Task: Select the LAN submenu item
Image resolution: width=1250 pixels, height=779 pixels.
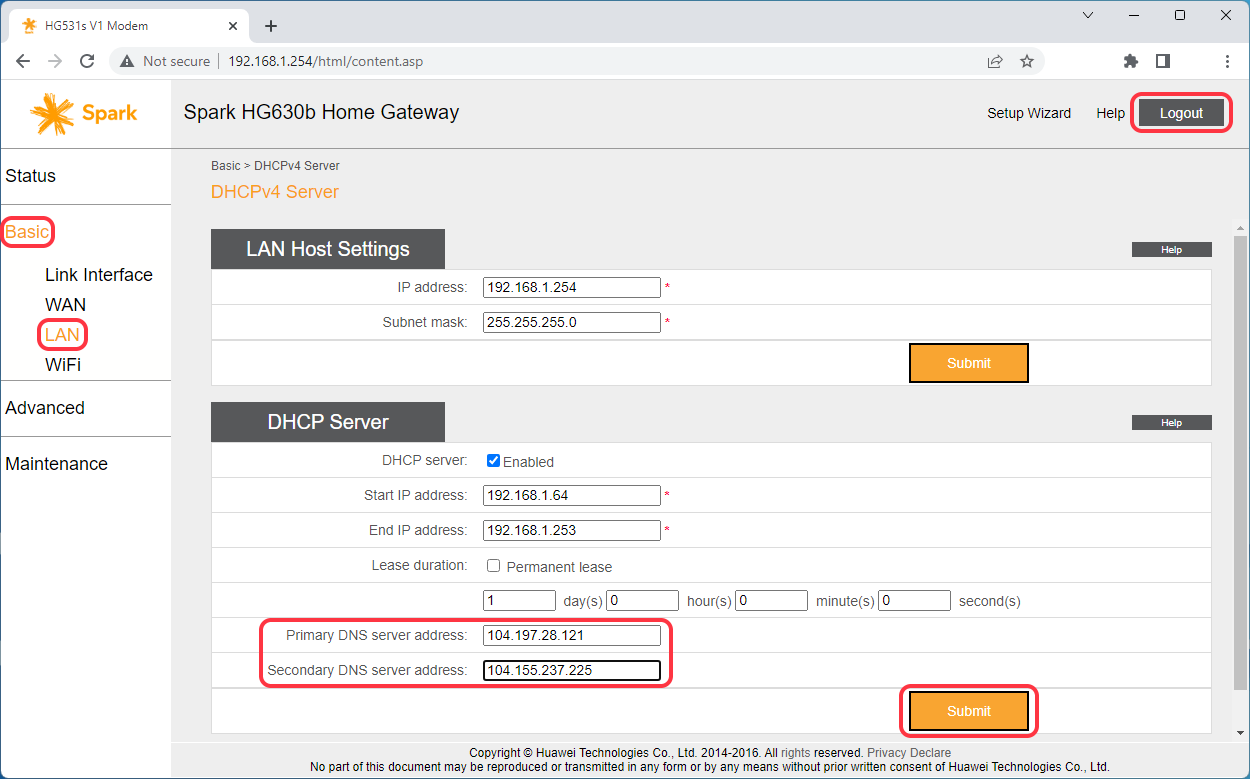Action: (62, 335)
